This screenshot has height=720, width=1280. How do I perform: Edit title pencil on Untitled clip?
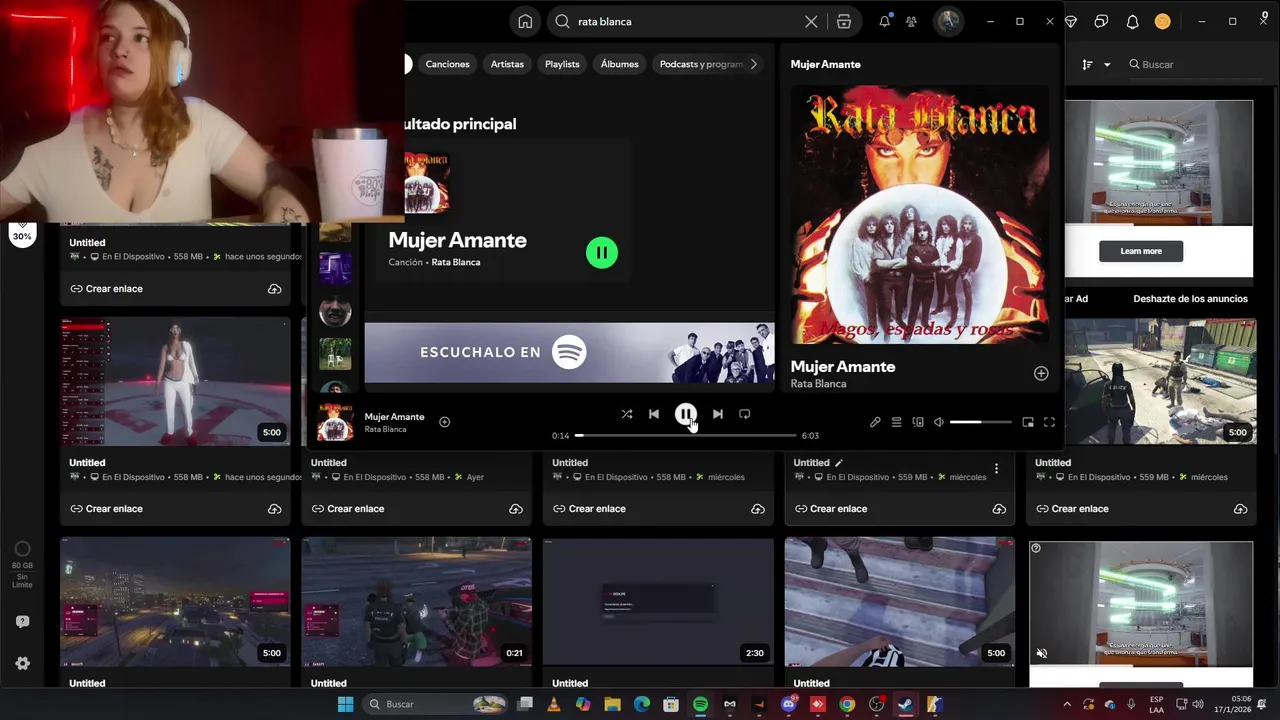point(839,463)
